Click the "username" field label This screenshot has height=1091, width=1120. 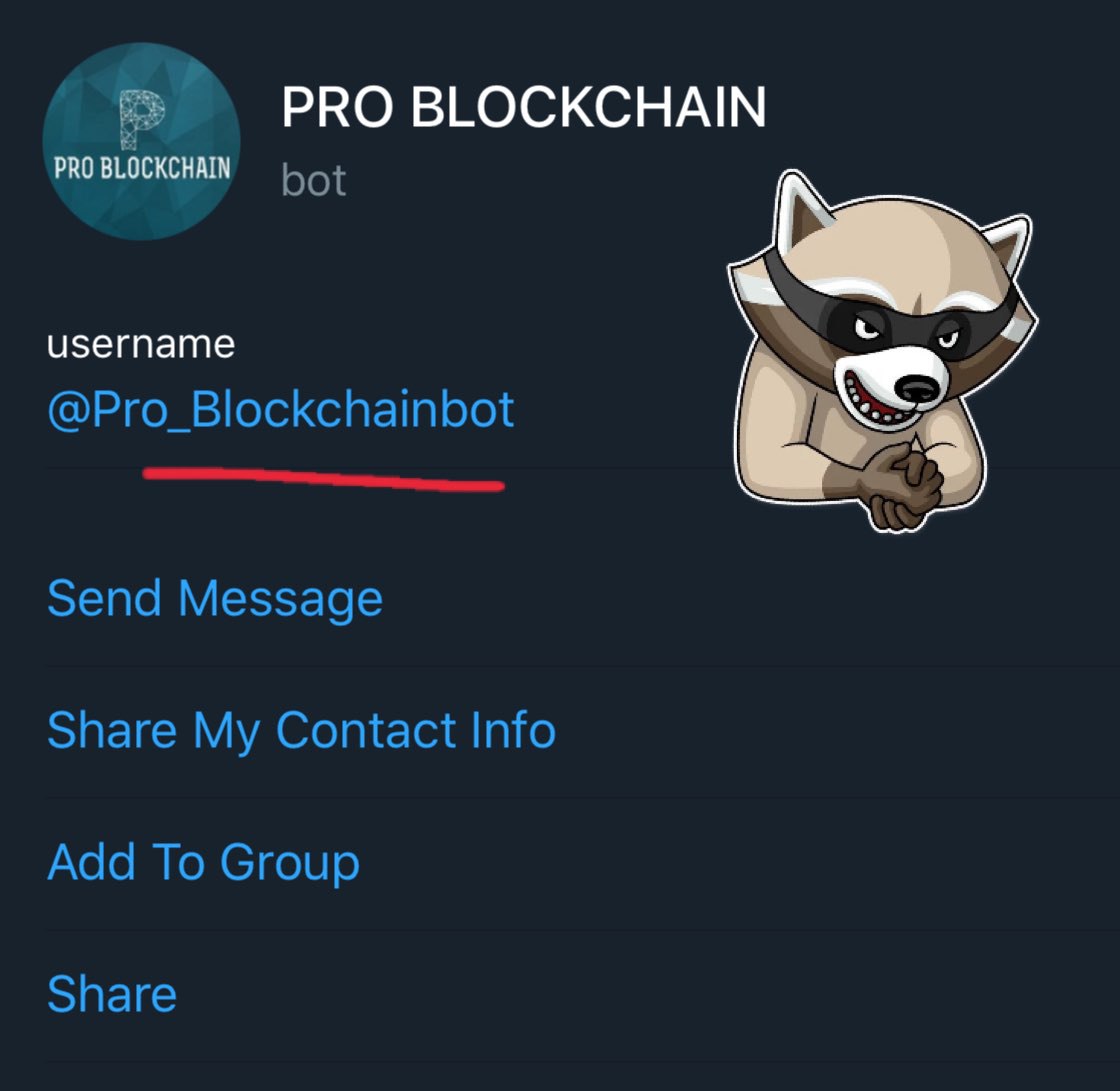point(141,344)
